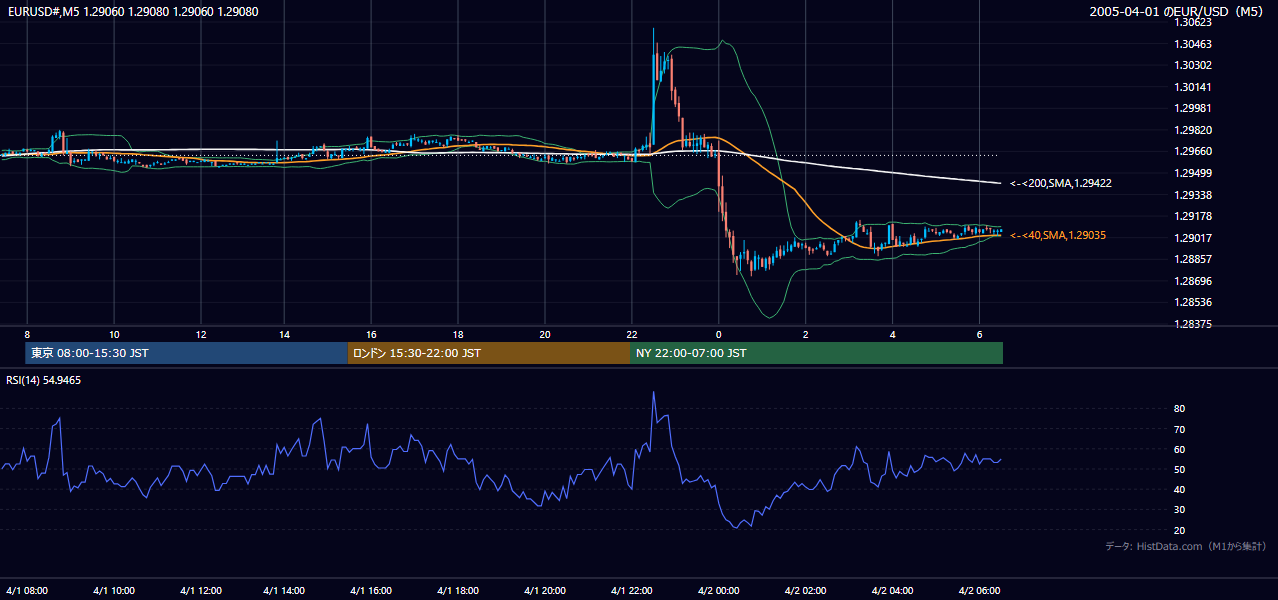Click price axis value 1.29820
The height and width of the screenshot is (600, 1278).
click(1194, 130)
